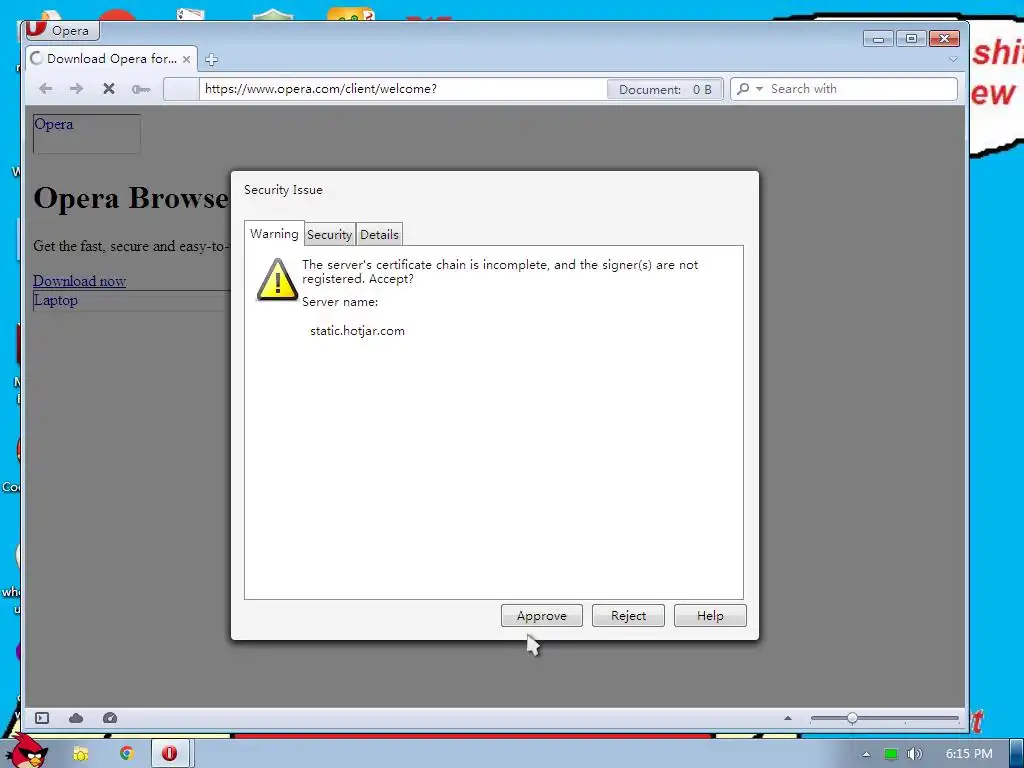Screen dimensions: 1024x768
Task: Click the Show desktop button
Action: pyautogui.click(x=1017, y=754)
